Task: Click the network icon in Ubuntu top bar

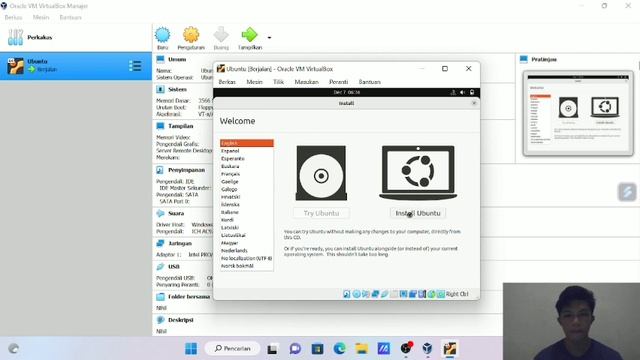Action: [x=453, y=92]
